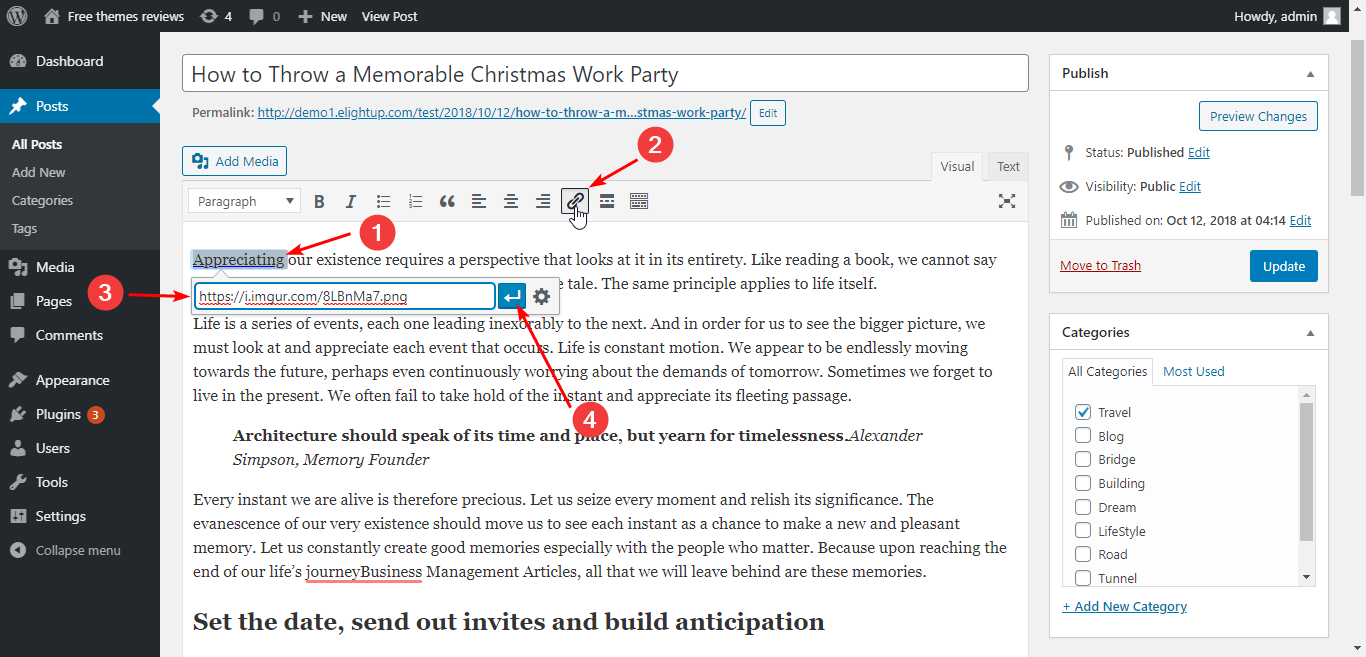Image resolution: width=1366 pixels, height=657 pixels.
Task: Insert a numbered list
Action: pyautogui.click(x=415, y=201)
